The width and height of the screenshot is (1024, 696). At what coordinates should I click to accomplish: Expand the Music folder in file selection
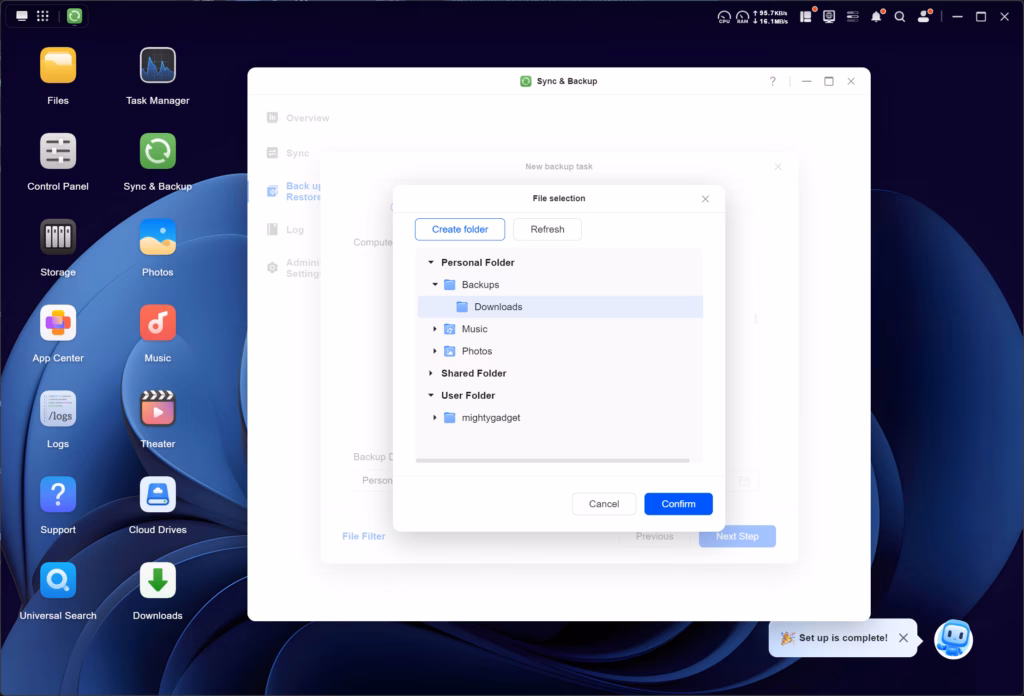pyautogui.click(x=434, y=328)
